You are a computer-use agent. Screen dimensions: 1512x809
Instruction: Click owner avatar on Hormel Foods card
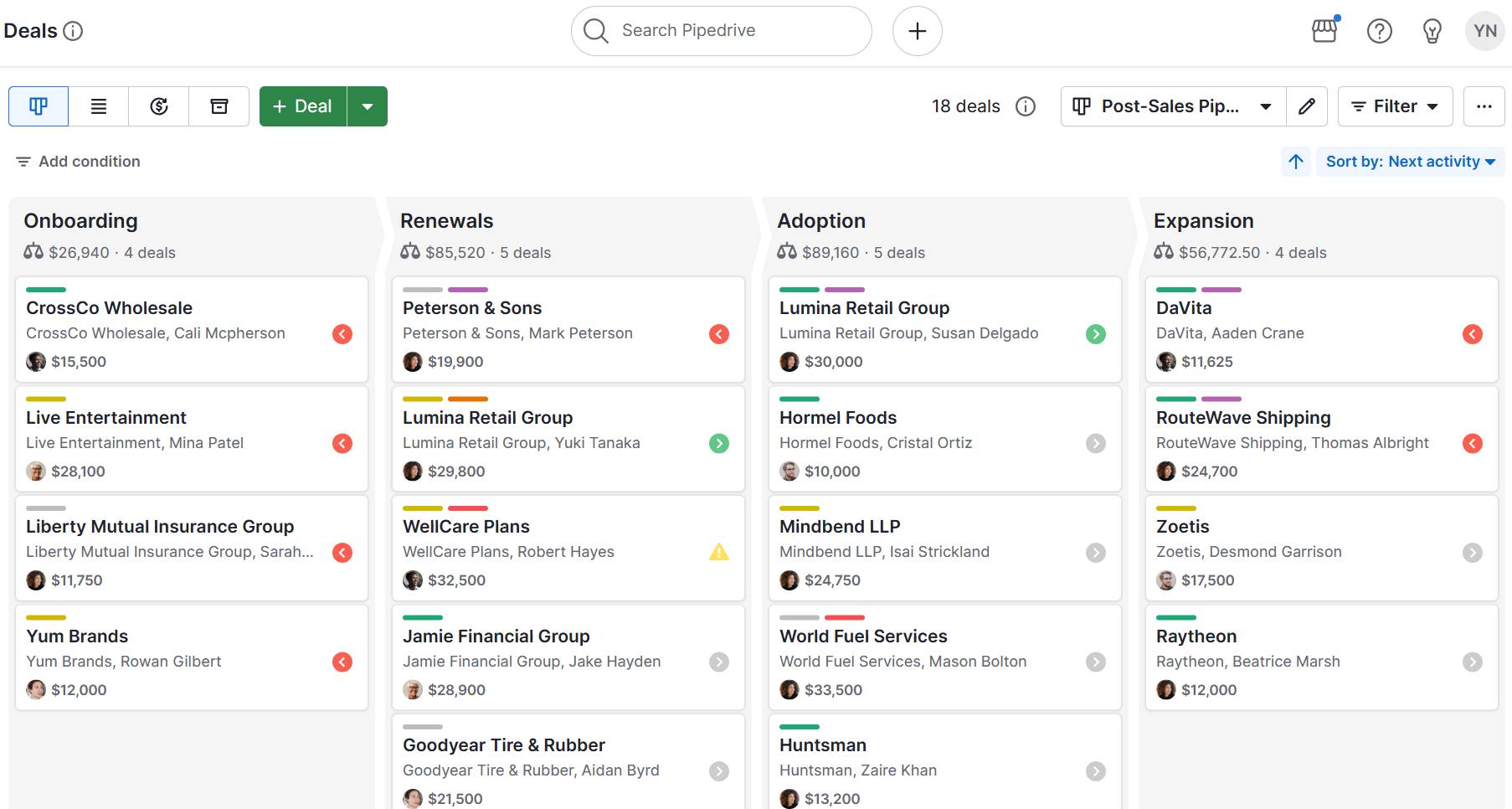click(789, 471)
